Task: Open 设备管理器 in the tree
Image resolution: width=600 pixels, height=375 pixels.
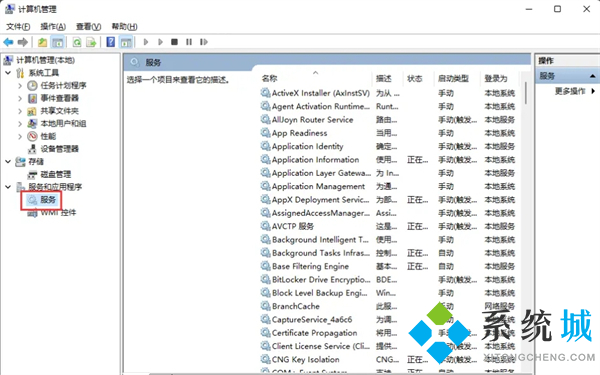Action: click(59, 149)
